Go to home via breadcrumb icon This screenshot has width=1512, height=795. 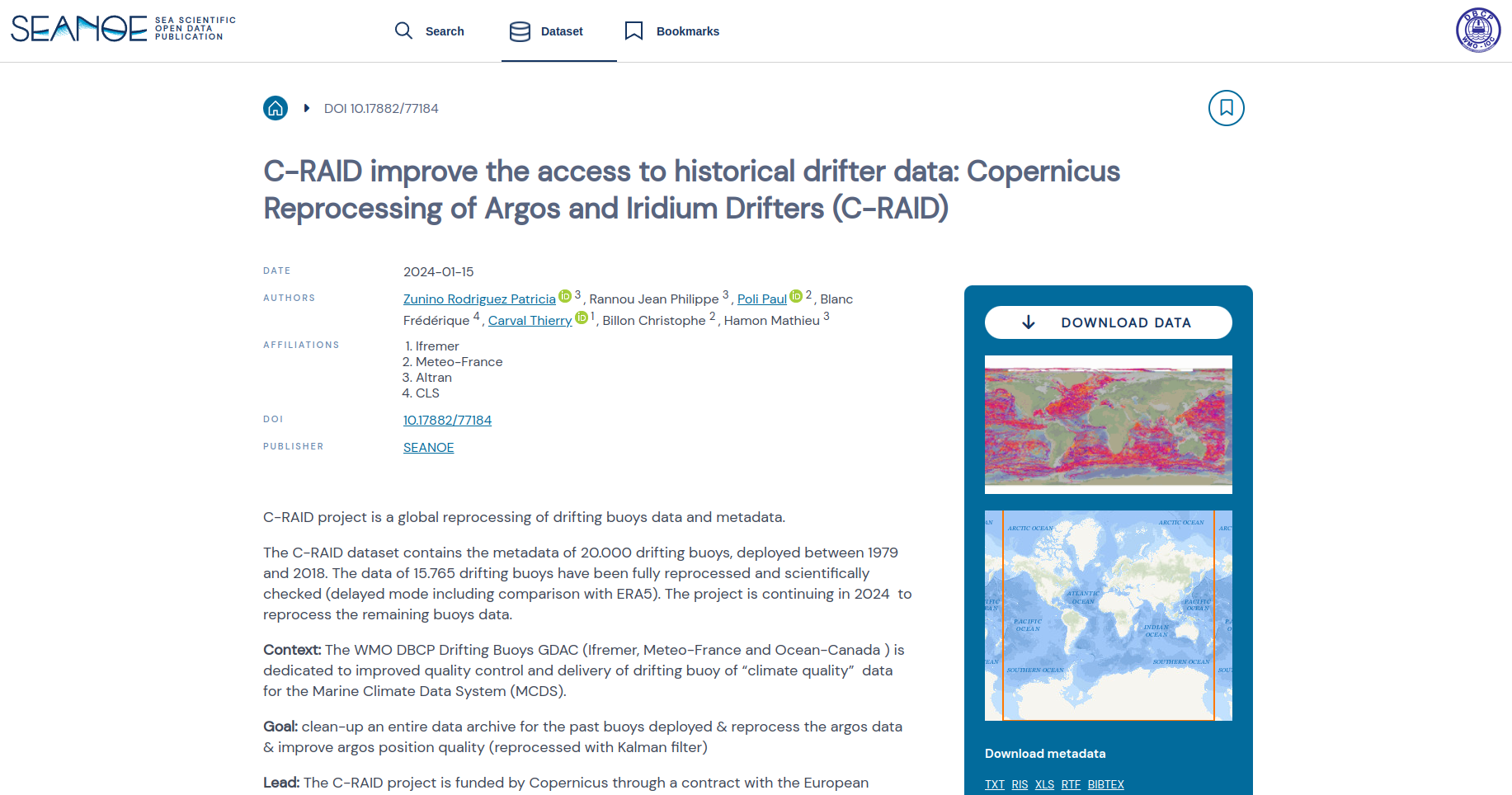[276, 108]
